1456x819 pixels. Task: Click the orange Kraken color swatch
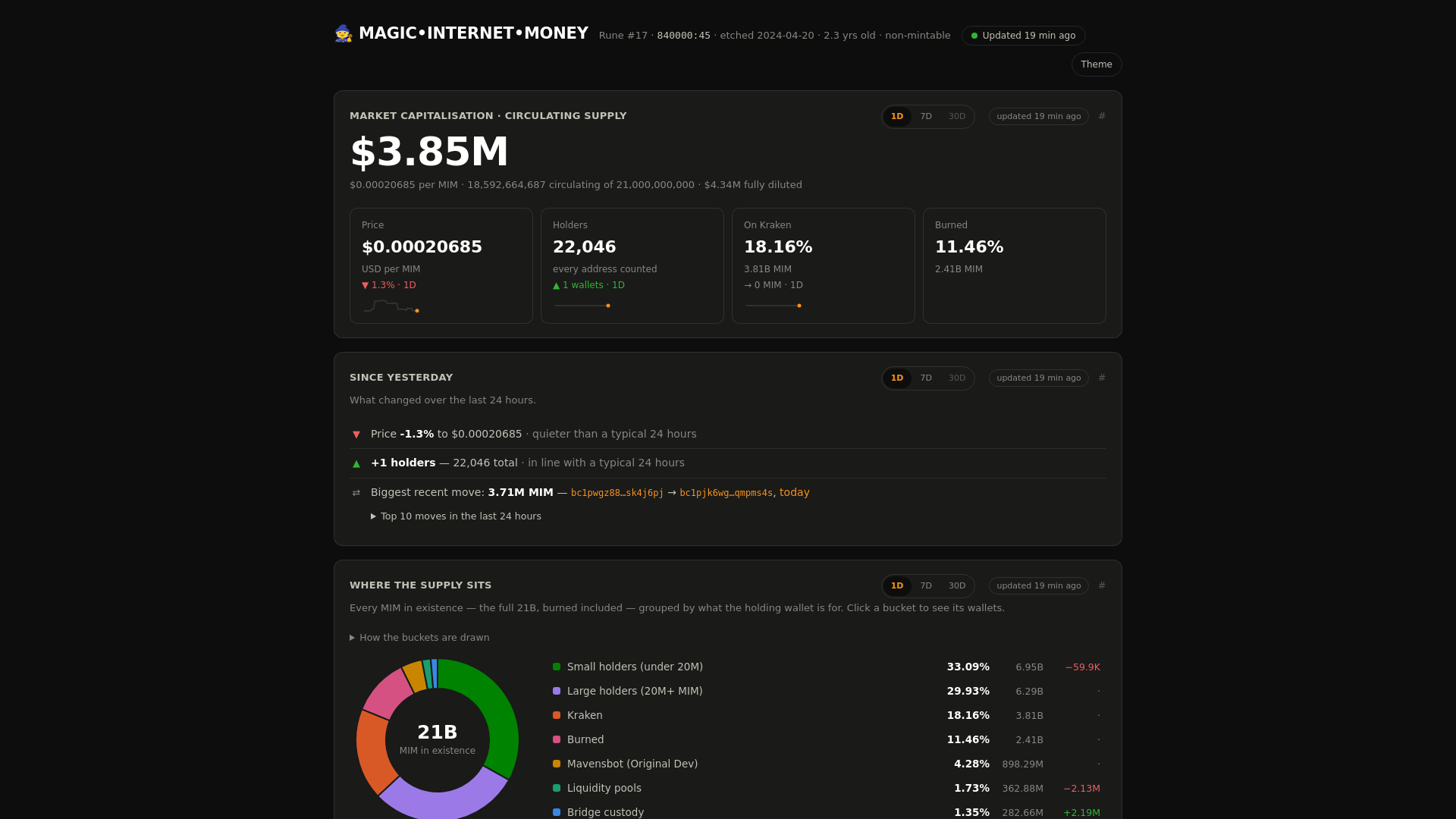click(x=557, y=716)
